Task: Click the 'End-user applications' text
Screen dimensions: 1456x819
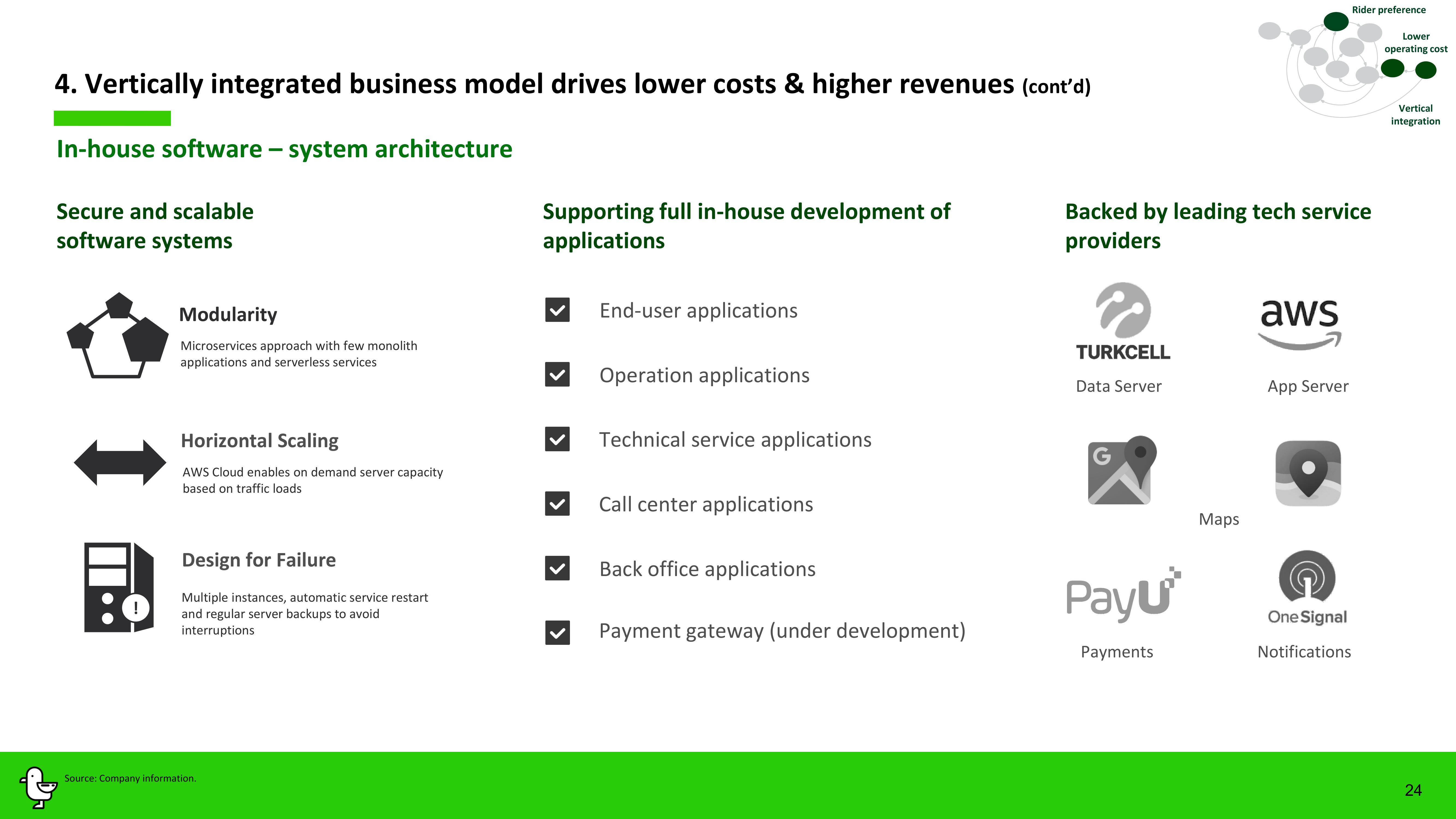Action: click(x=698, y=310)
